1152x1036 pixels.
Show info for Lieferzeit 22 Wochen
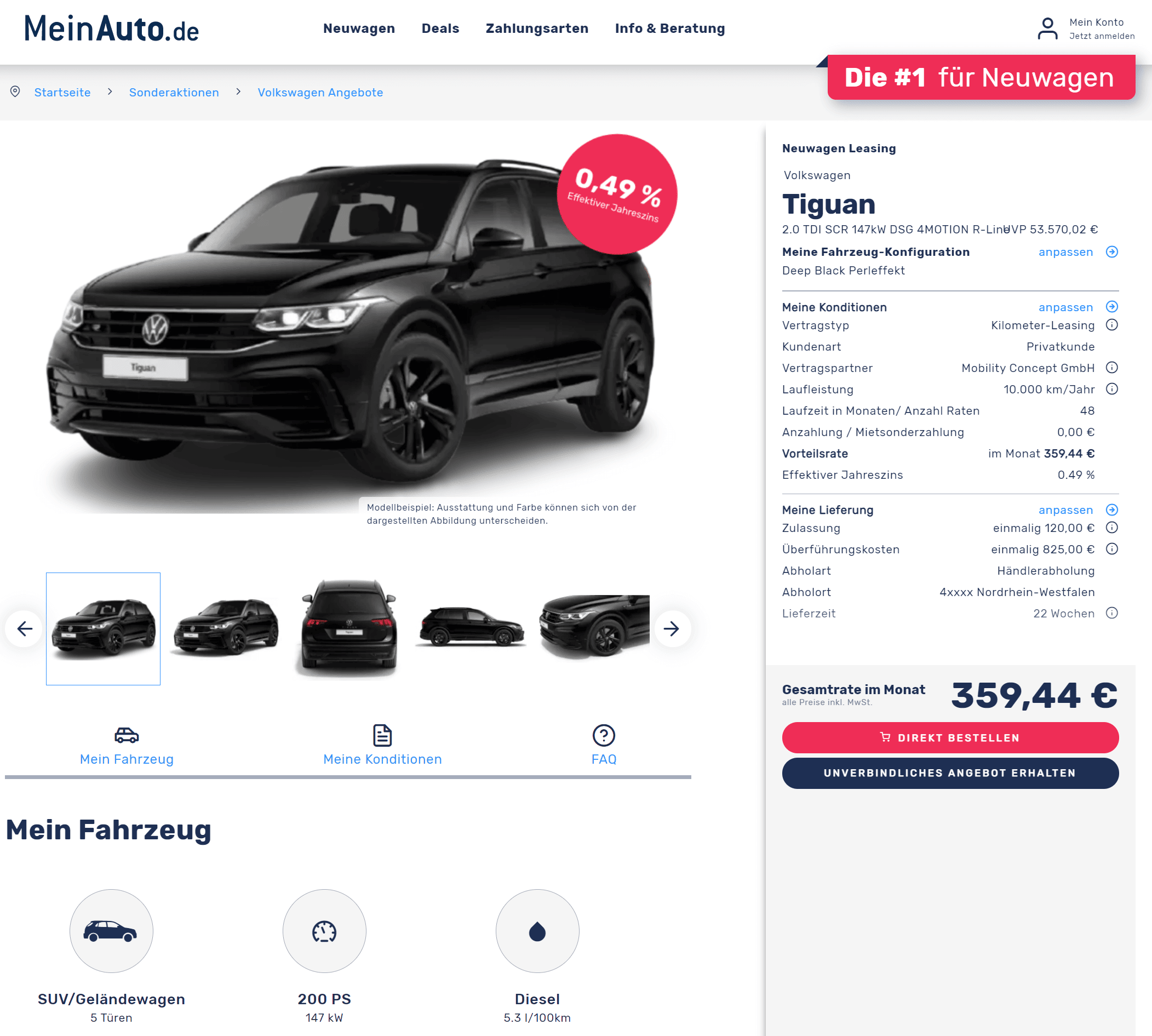[x=1111, y=613]
